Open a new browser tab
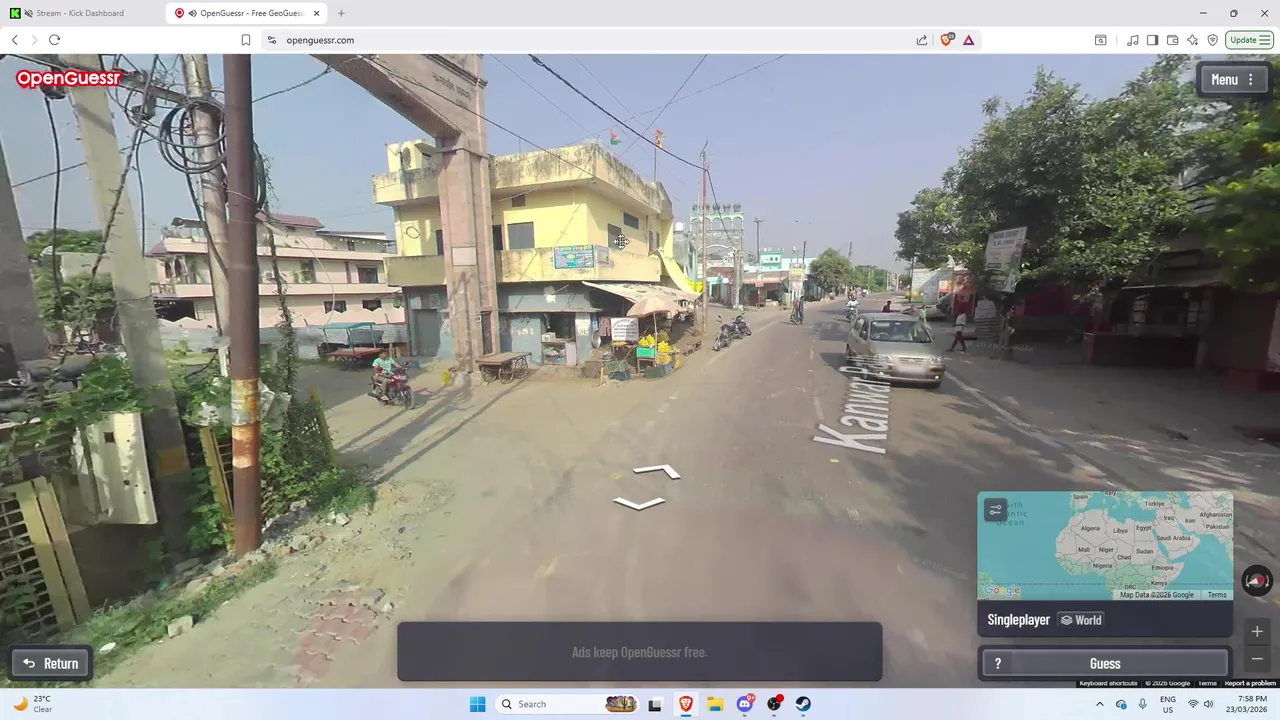 tap(341, 13)
